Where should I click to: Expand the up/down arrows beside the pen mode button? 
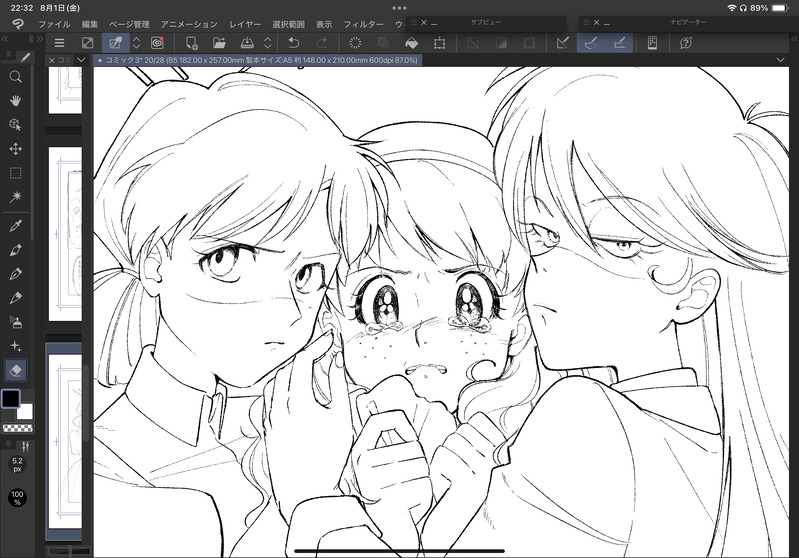[137, 43]
